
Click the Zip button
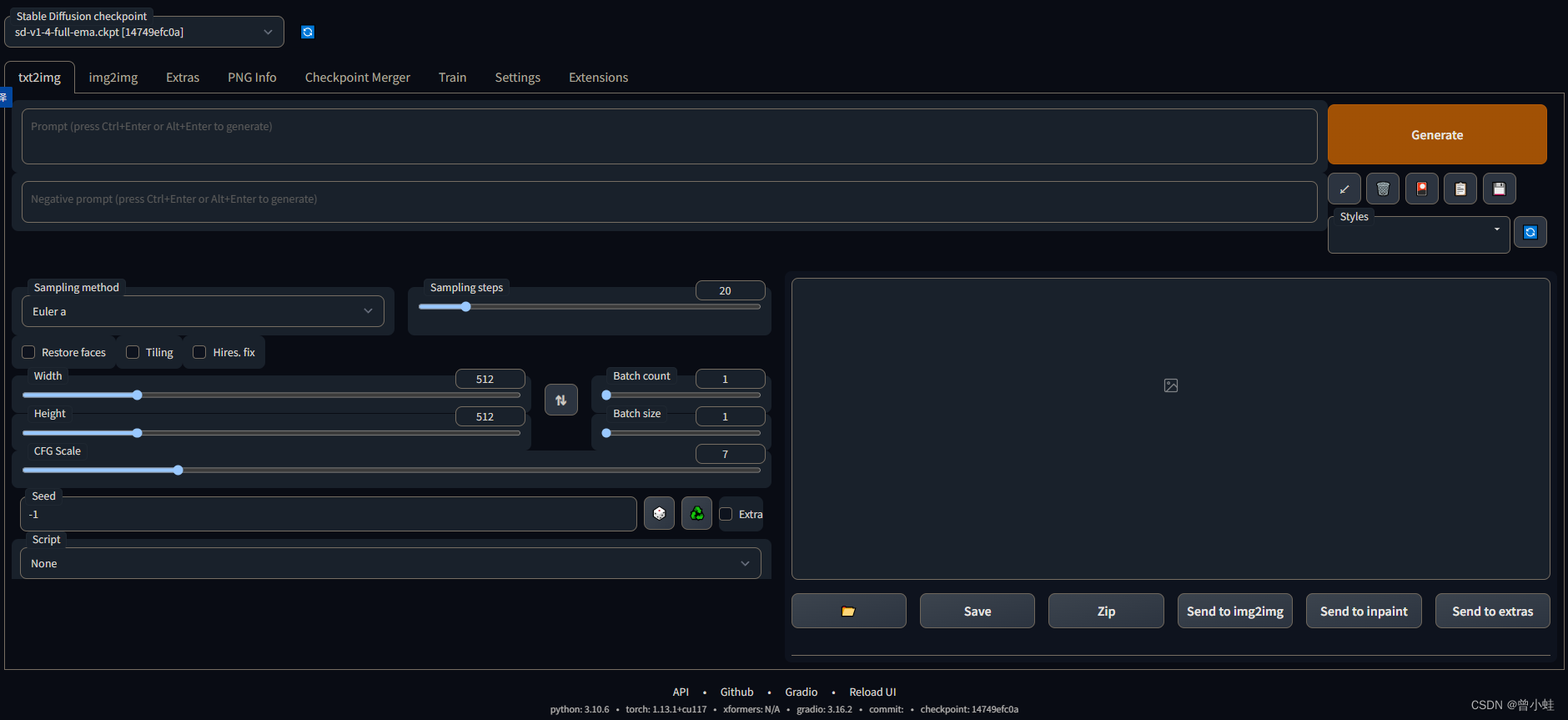[x=1106, y=611]
